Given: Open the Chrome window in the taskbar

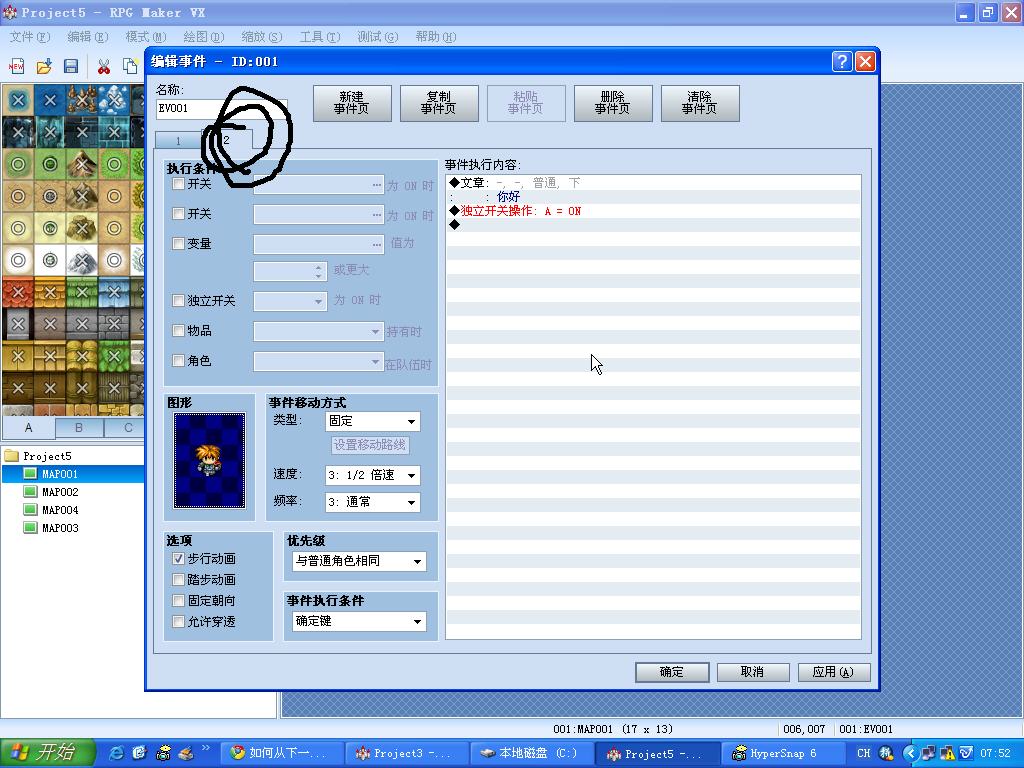Looking at the screenshot, I should tap(281, 753).
